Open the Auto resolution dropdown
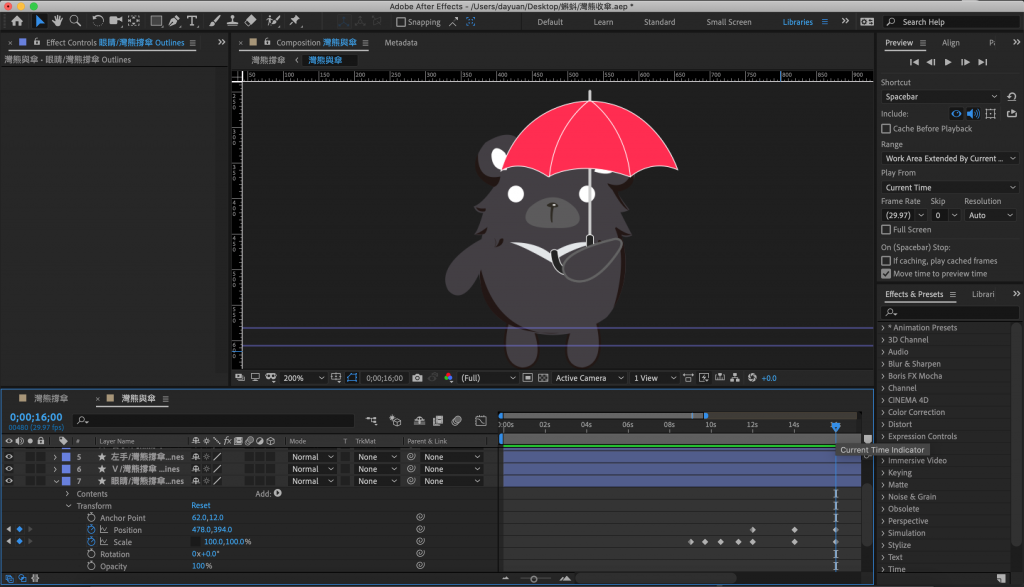The height and width of the screenshot is (587, 1024). coord(990,215)
